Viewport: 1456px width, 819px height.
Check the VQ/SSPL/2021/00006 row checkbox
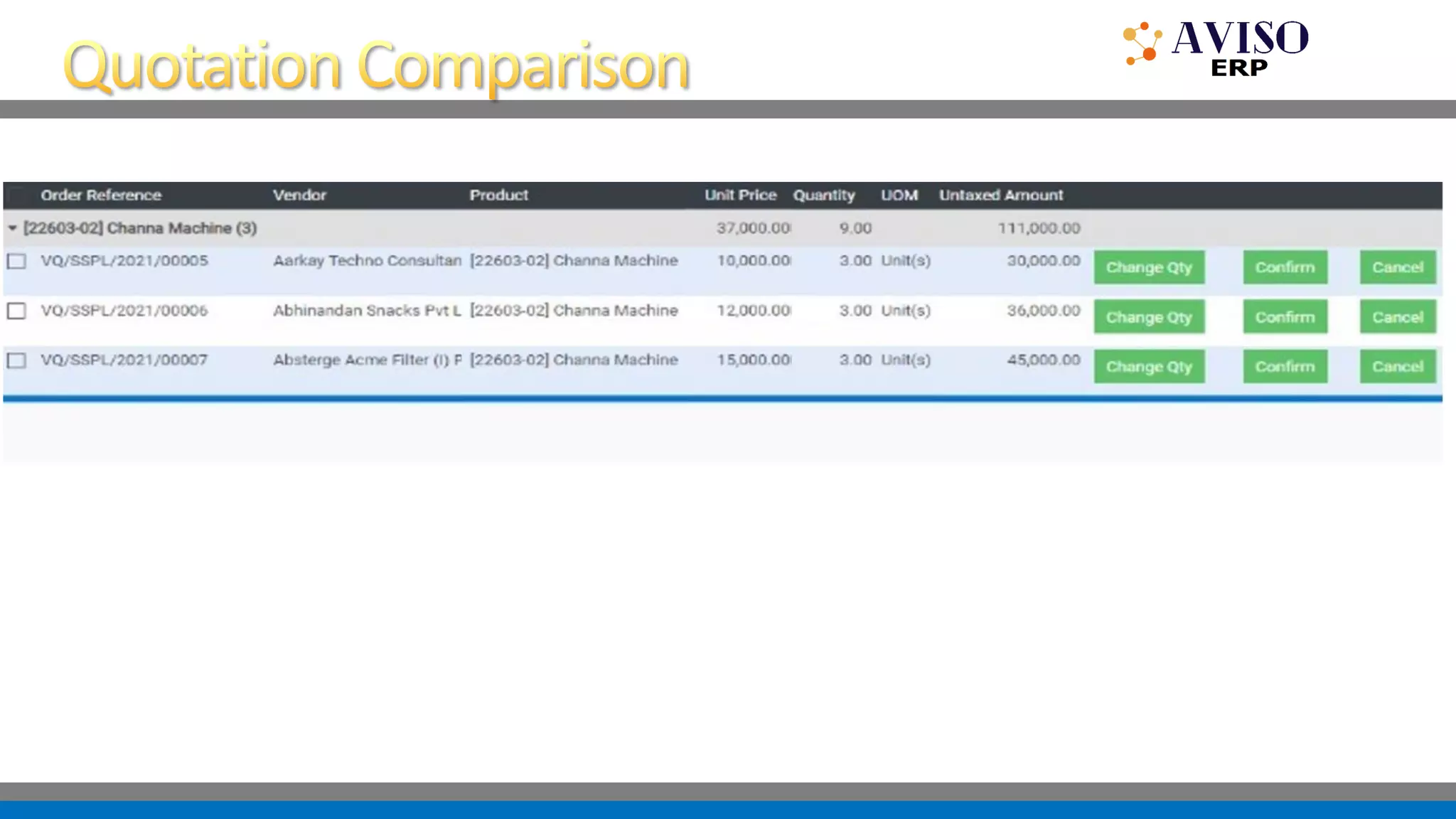(16, 311)
